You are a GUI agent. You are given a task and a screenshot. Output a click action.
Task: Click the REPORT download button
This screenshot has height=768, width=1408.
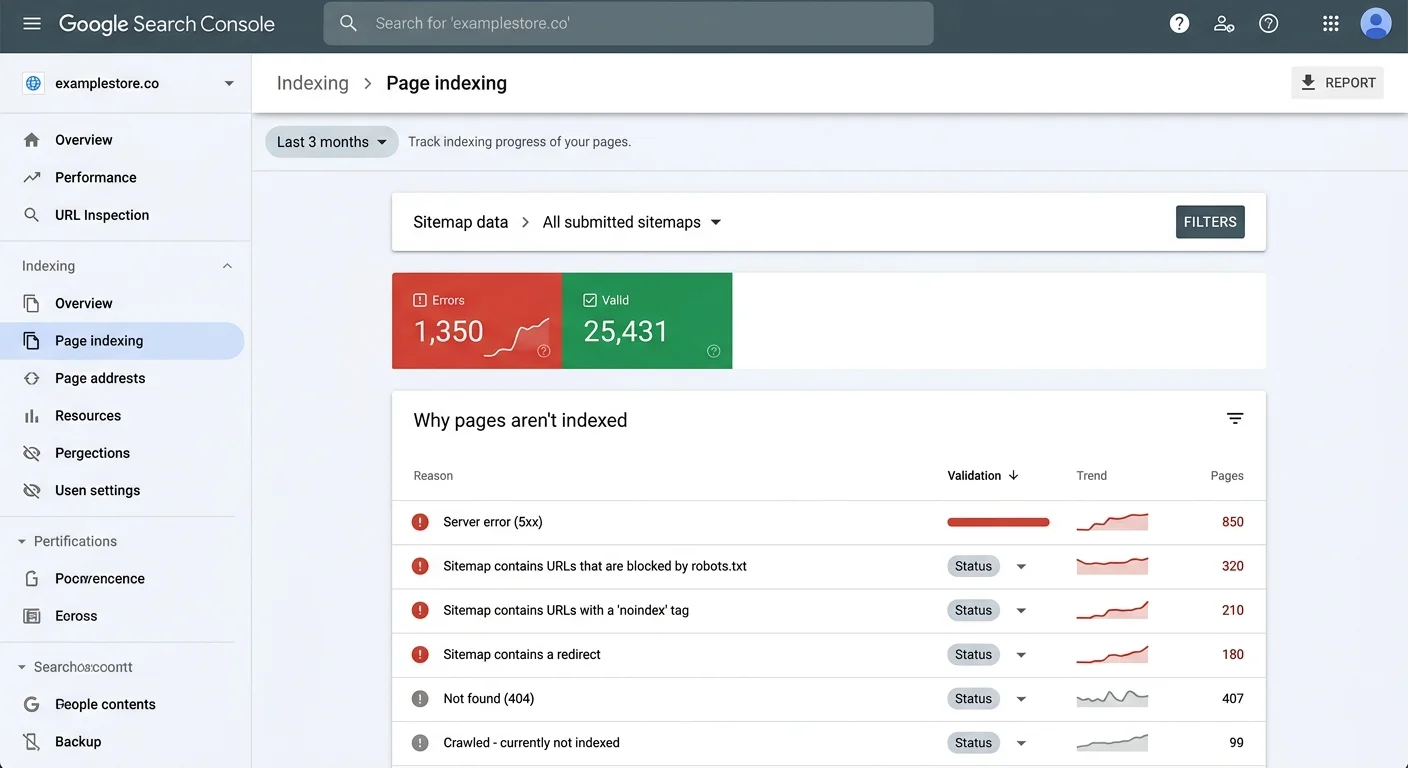tap(1337, 83)
